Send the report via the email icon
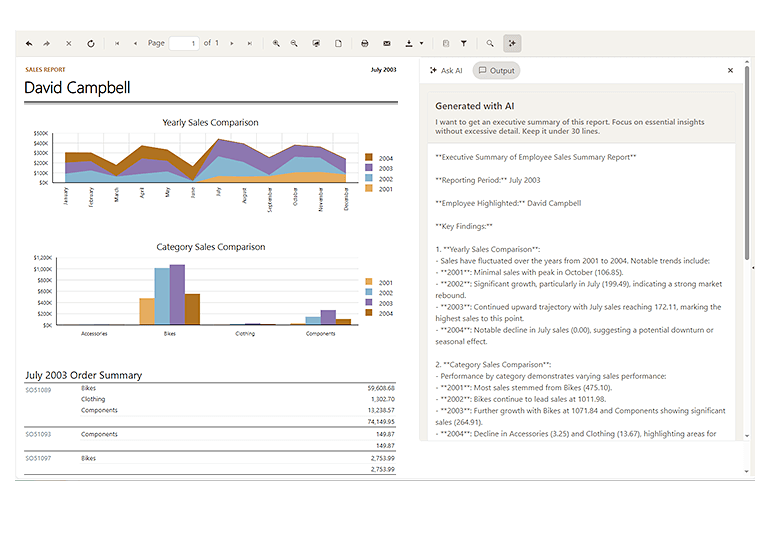The image size is (770, 541). click(387, 44)
